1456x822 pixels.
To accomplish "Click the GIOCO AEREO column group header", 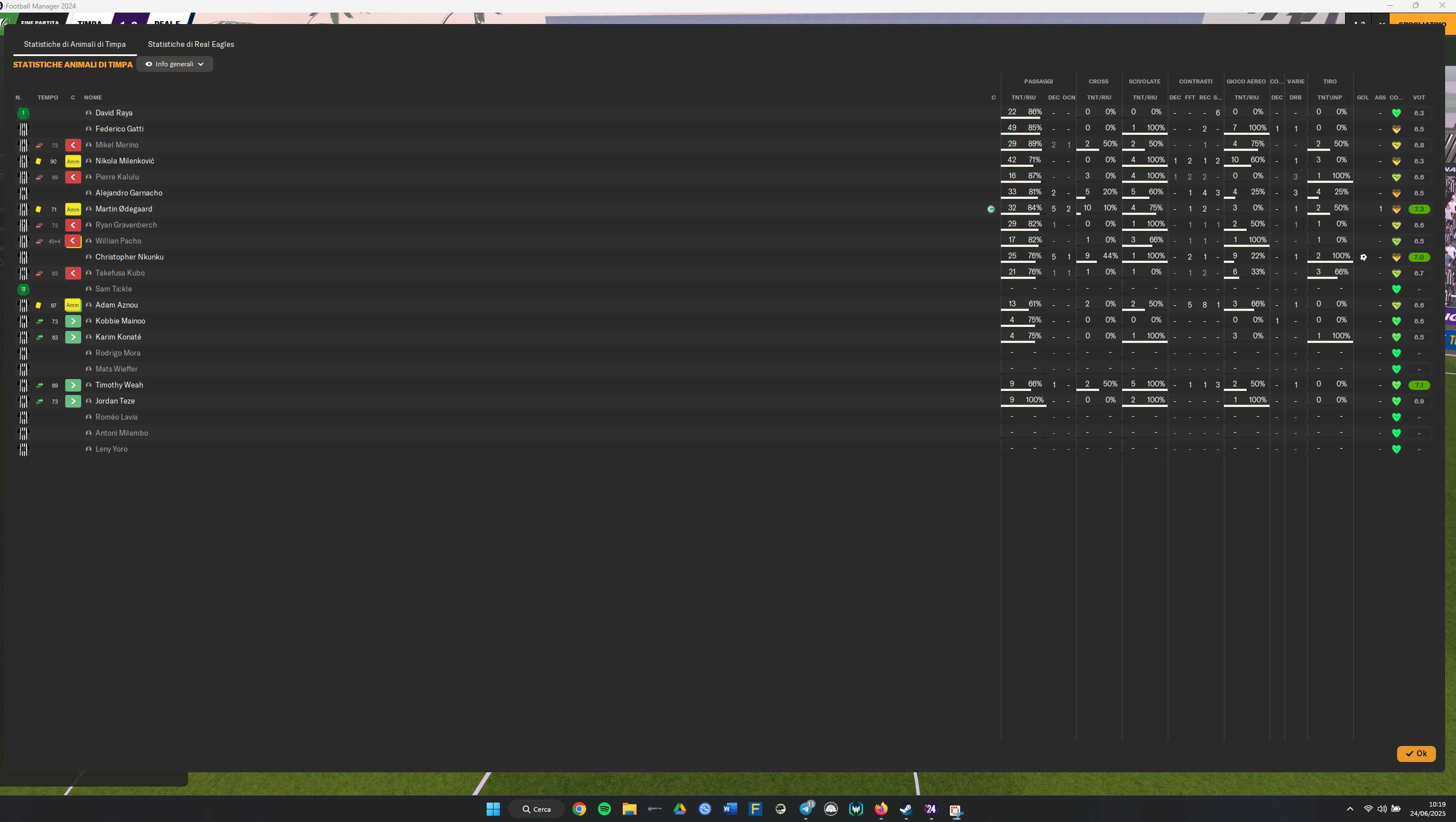I will (x=1246, y=82).
